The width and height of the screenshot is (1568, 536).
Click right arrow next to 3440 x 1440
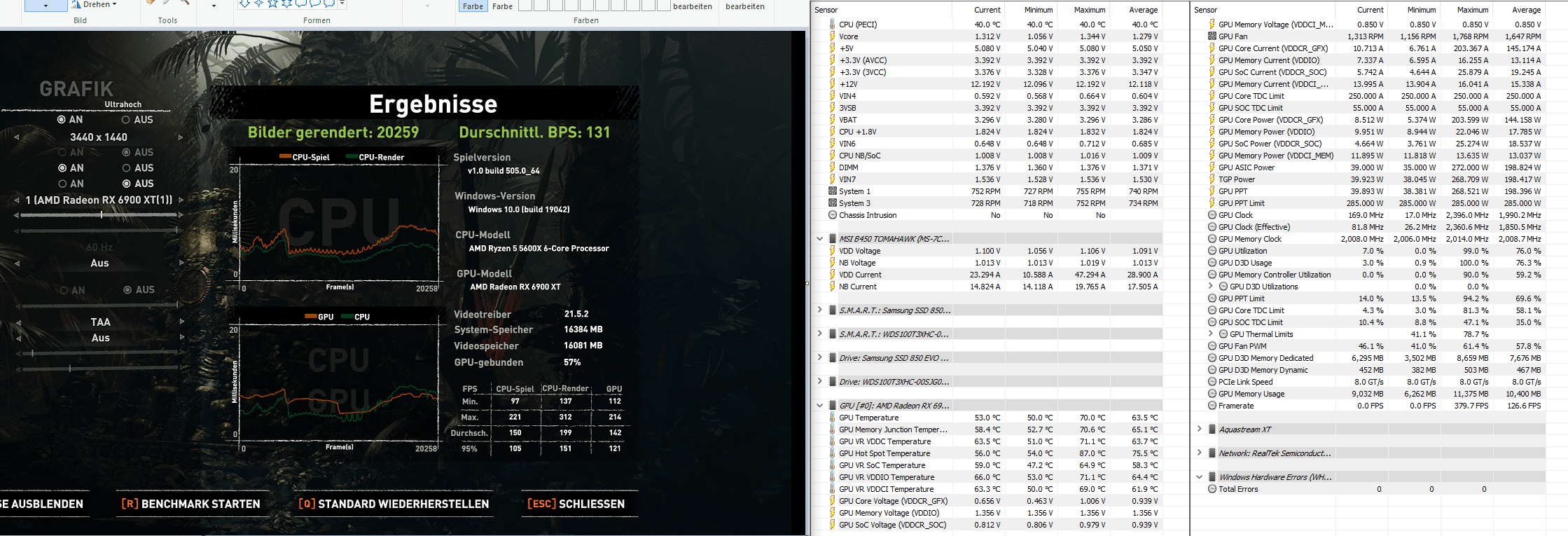point(181,137)
